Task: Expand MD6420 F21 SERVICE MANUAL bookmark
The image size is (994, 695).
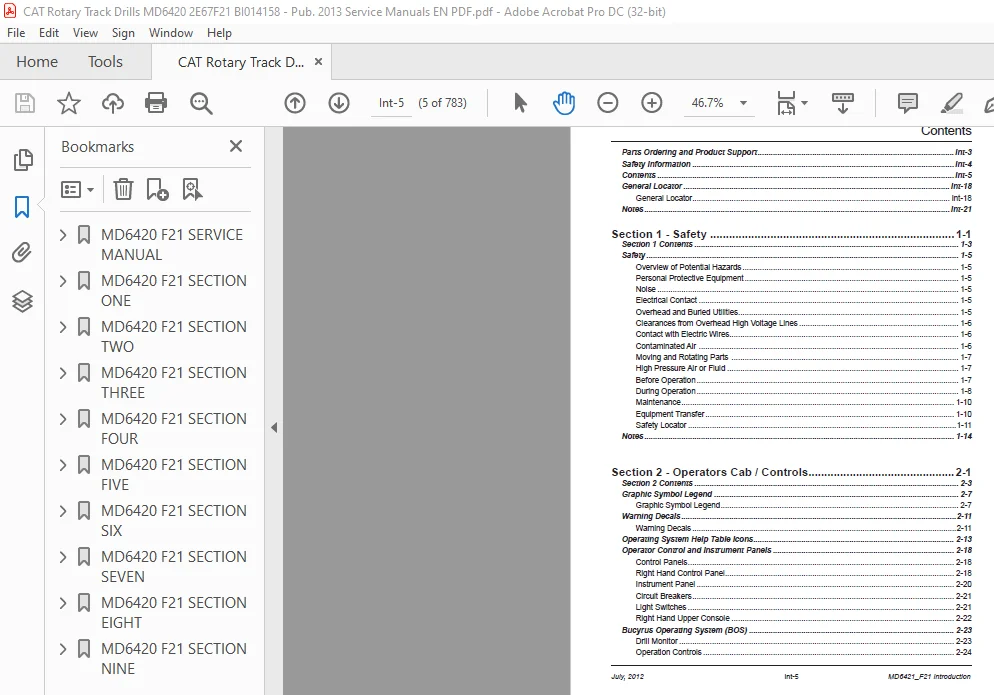Action: click(63, 235)
